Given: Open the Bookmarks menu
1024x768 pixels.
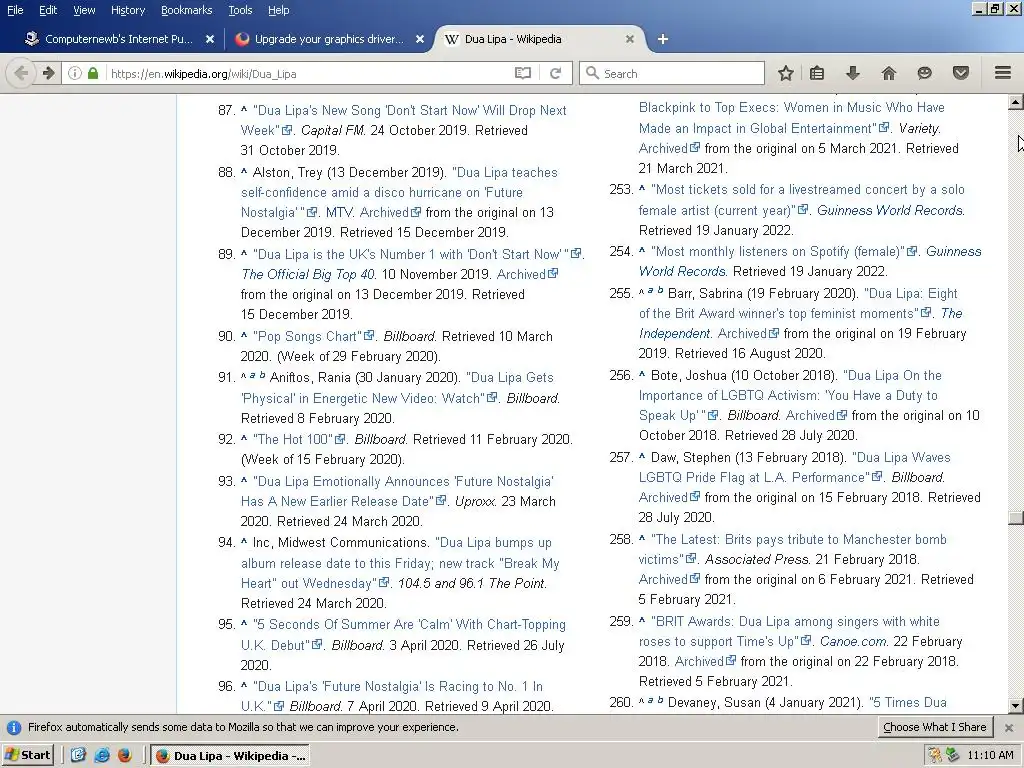Looking at the screenshot, I should 186,10.
